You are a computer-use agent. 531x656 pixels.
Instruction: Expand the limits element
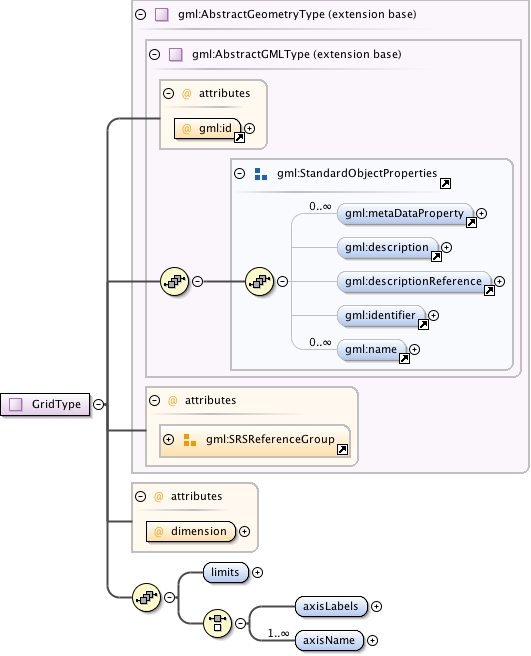(257, 572)
